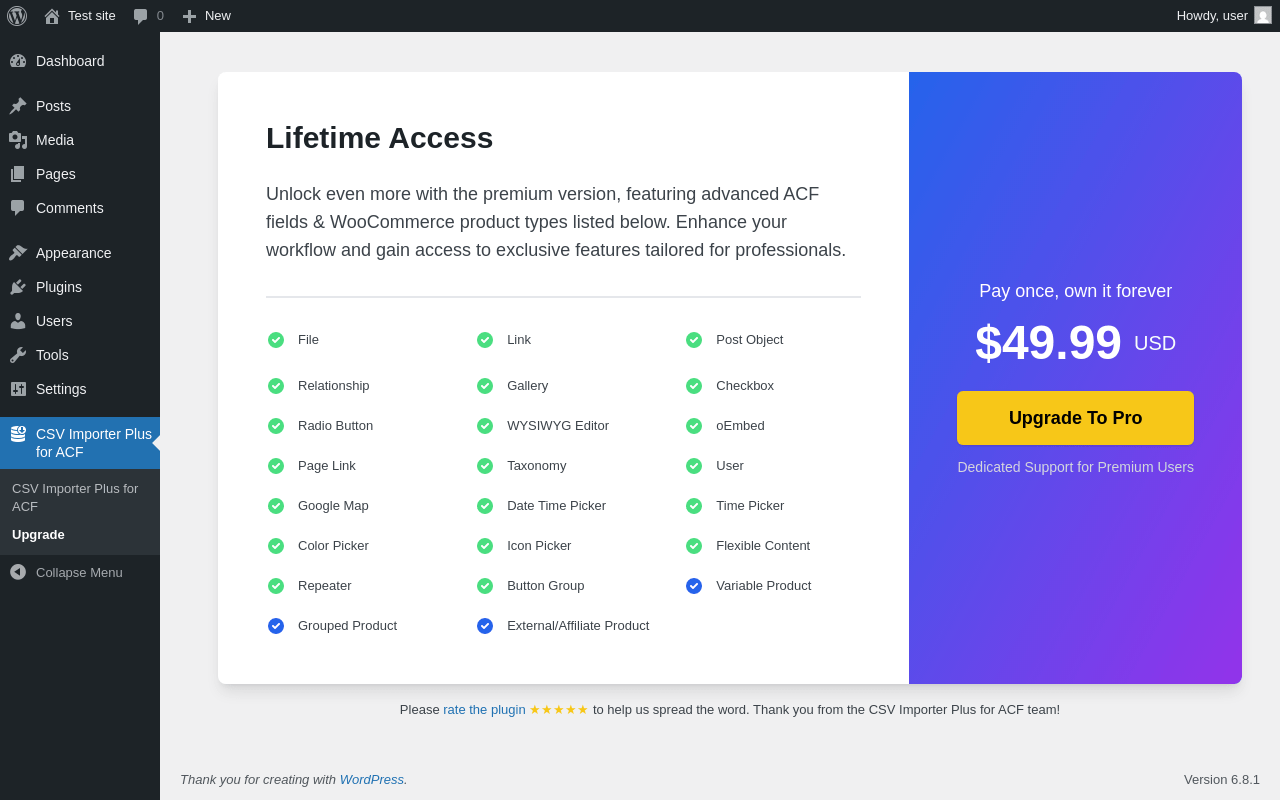1280x800 pixels.
Task: Open the WordPress footer link
Action: tap(371, 779)
